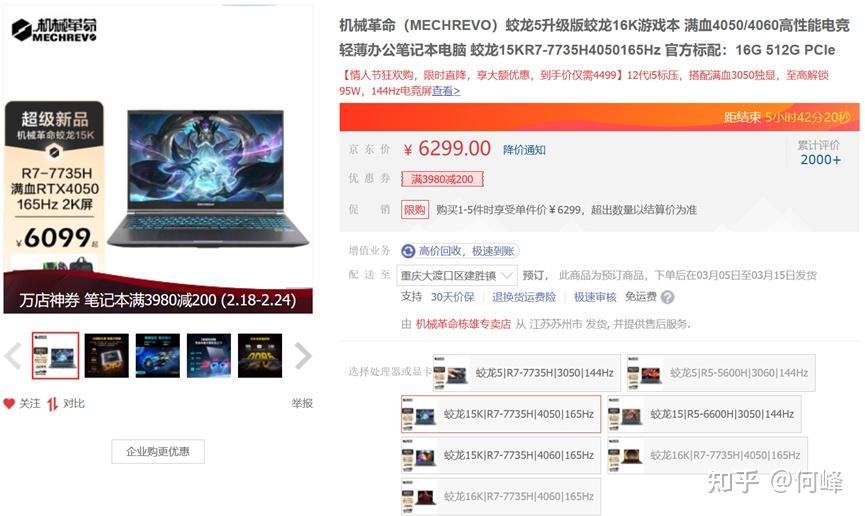The image size is (865, 516).
Task: Click the 高价回收 recycle icon
Action: [408, 251]
